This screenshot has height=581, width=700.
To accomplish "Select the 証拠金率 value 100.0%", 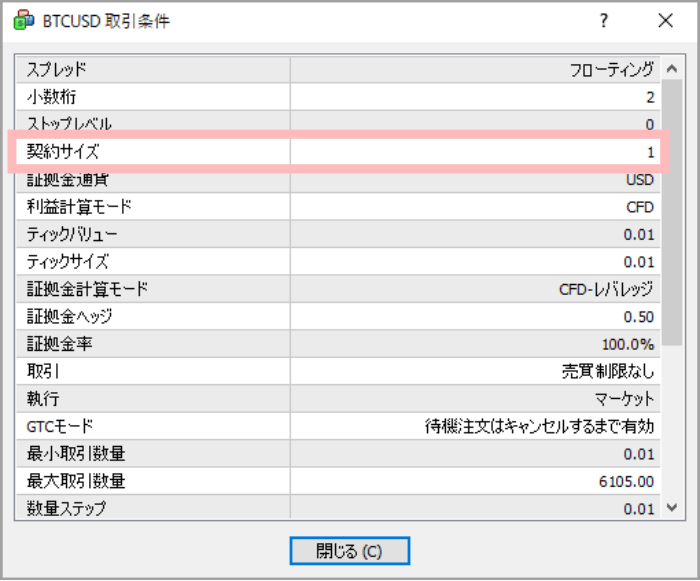I will coord(627,344).
